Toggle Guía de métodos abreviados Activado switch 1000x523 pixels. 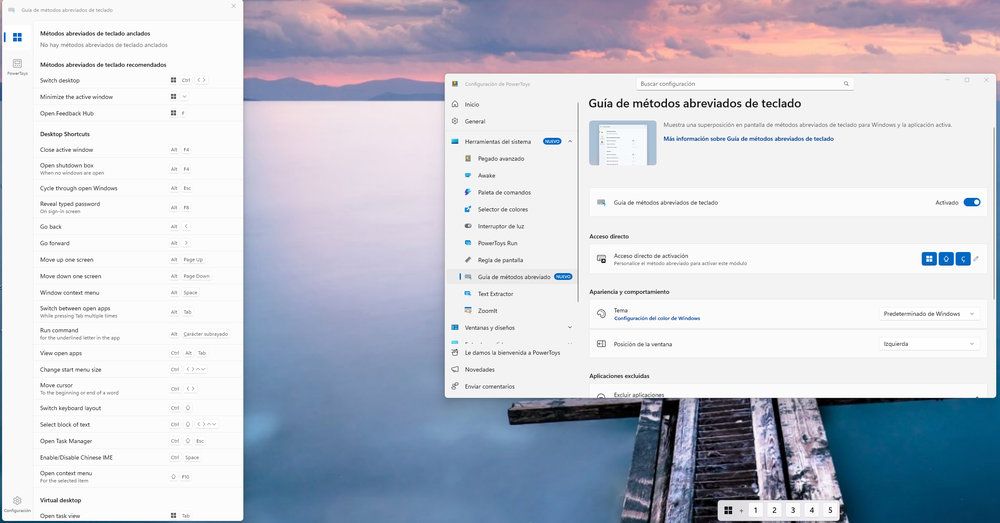pyautogui.click(x=972, y=202)
